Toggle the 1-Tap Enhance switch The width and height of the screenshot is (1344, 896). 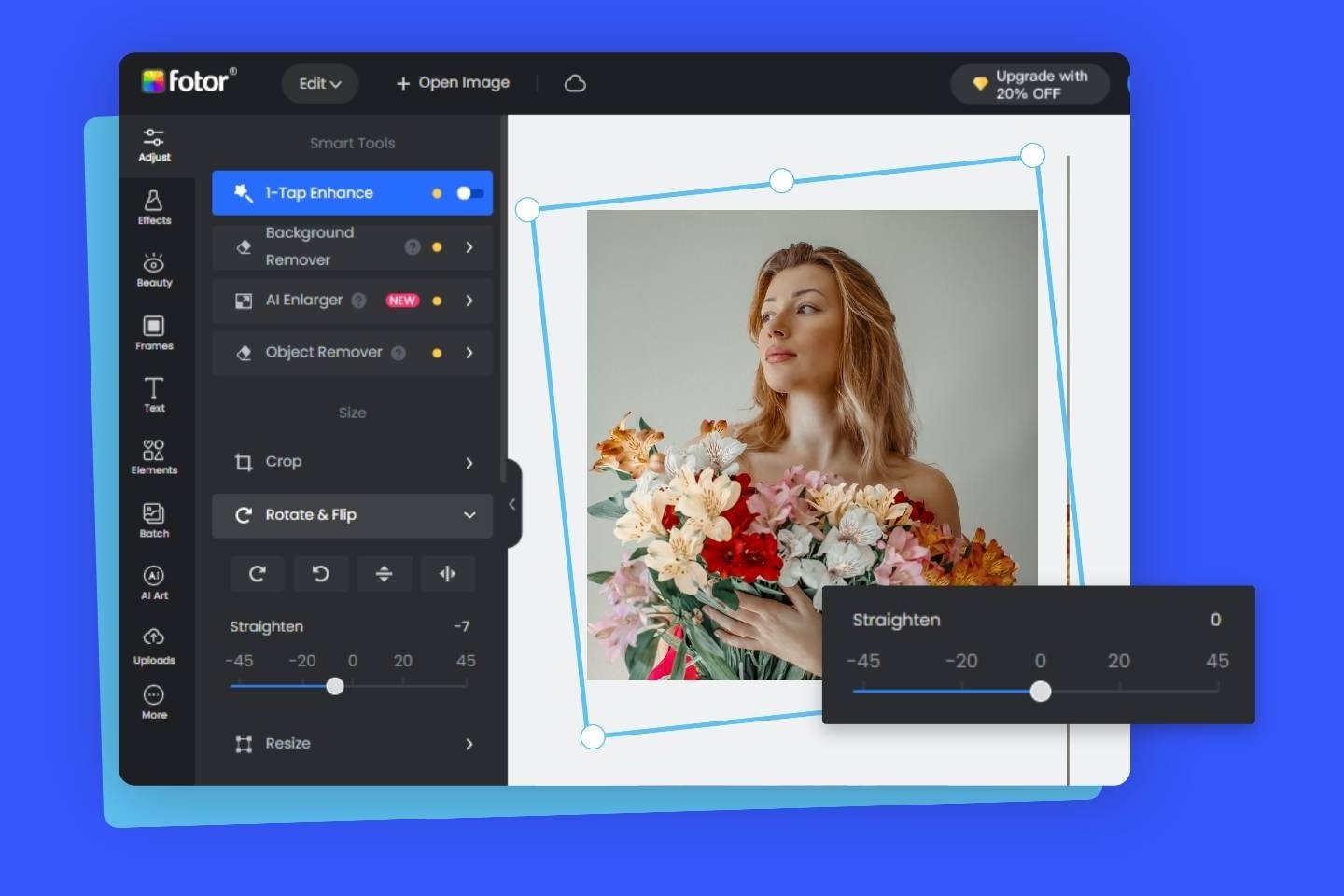point(469,193)
